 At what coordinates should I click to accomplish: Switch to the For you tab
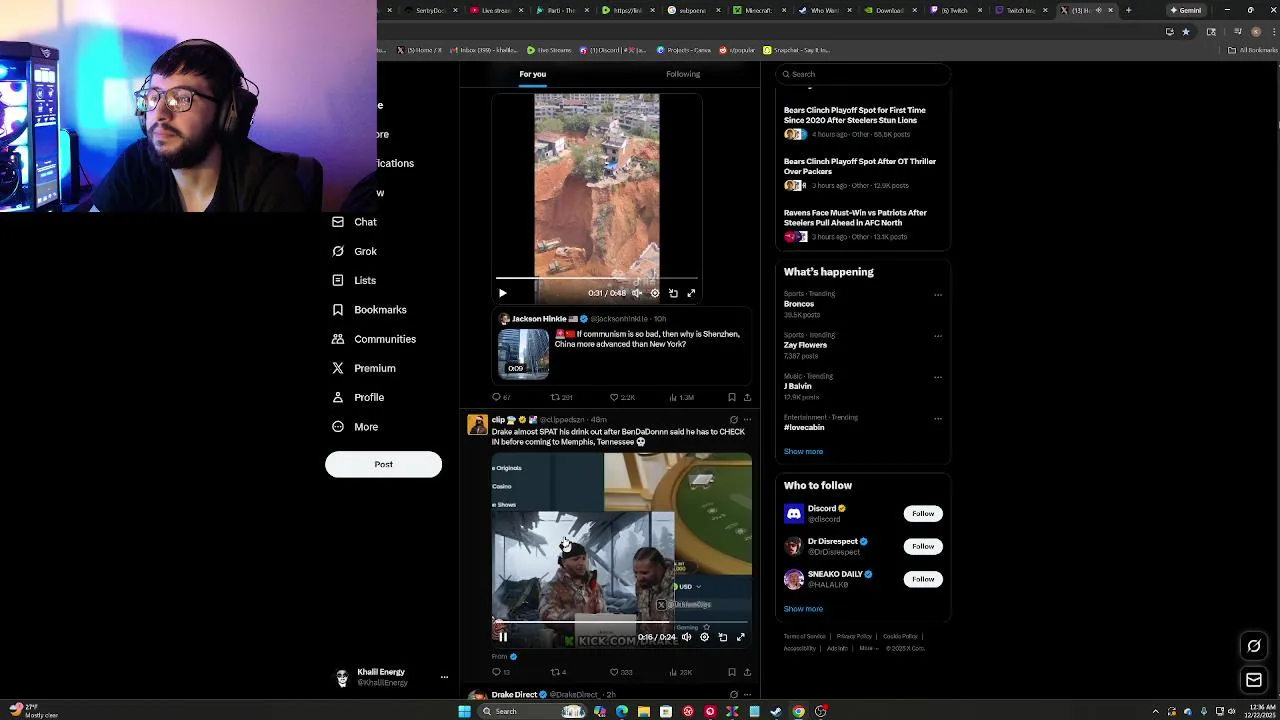coord(532,74)
